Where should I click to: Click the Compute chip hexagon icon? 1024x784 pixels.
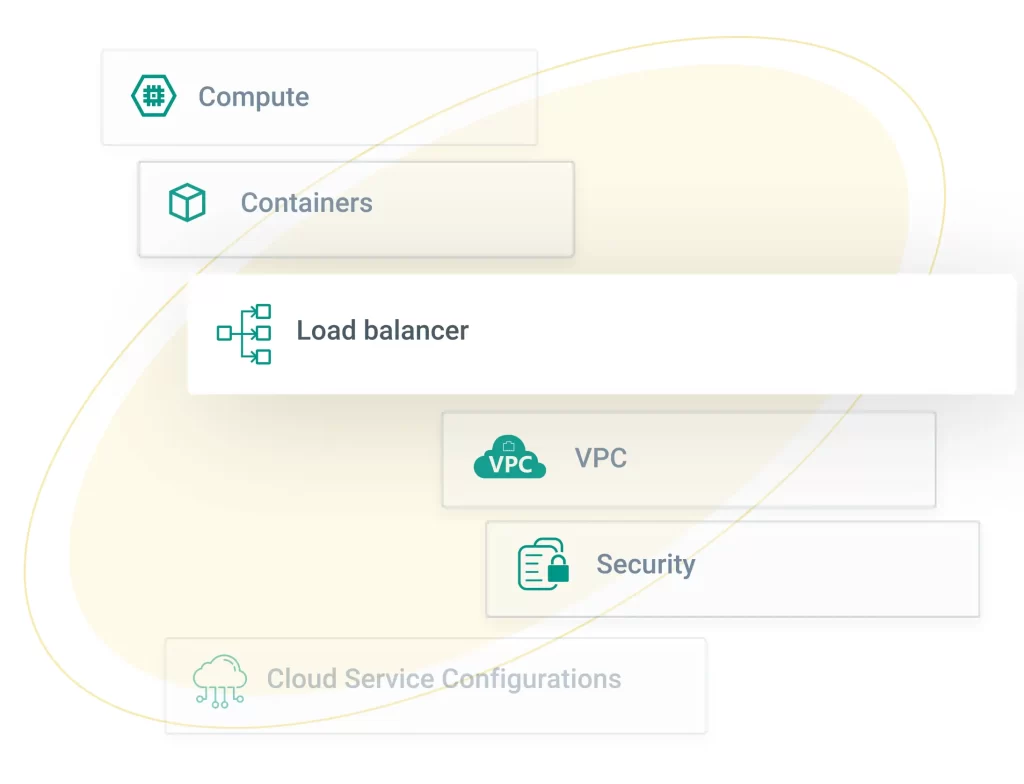pyautogui.click(x=154, y=97)
